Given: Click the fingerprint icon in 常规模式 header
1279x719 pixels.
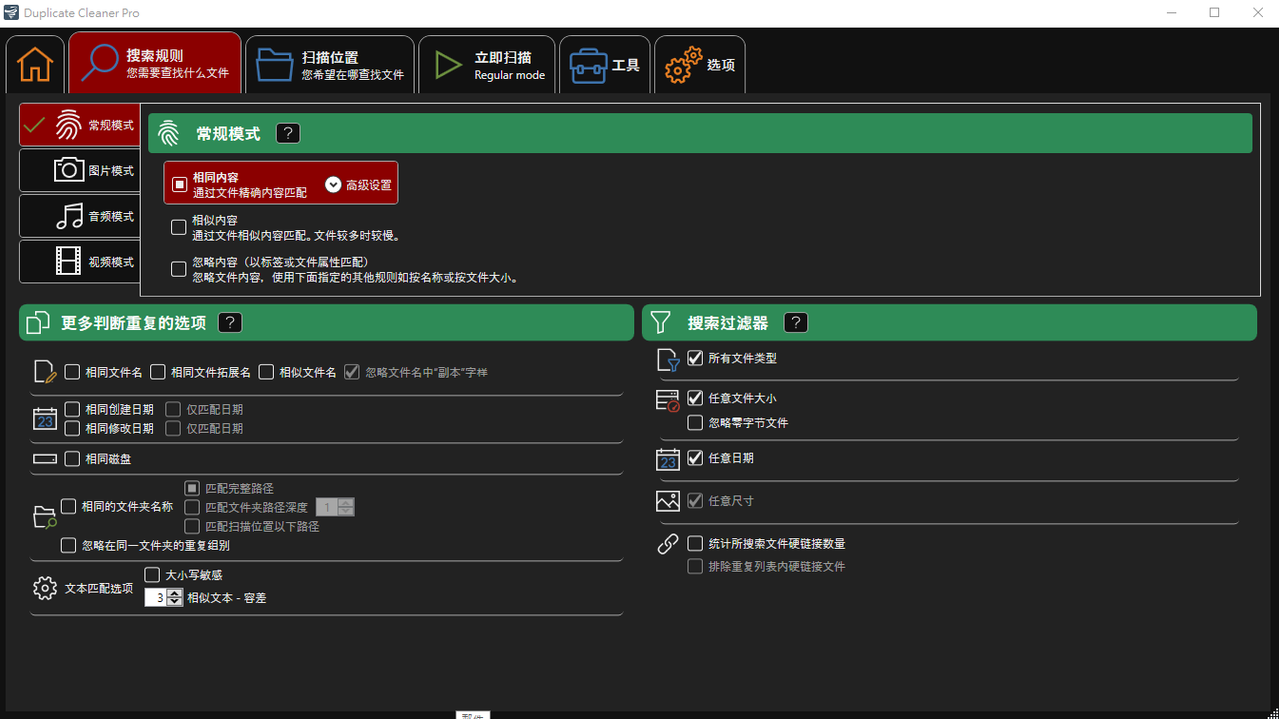Looking at the screenshot, I should tap(168, 133).
